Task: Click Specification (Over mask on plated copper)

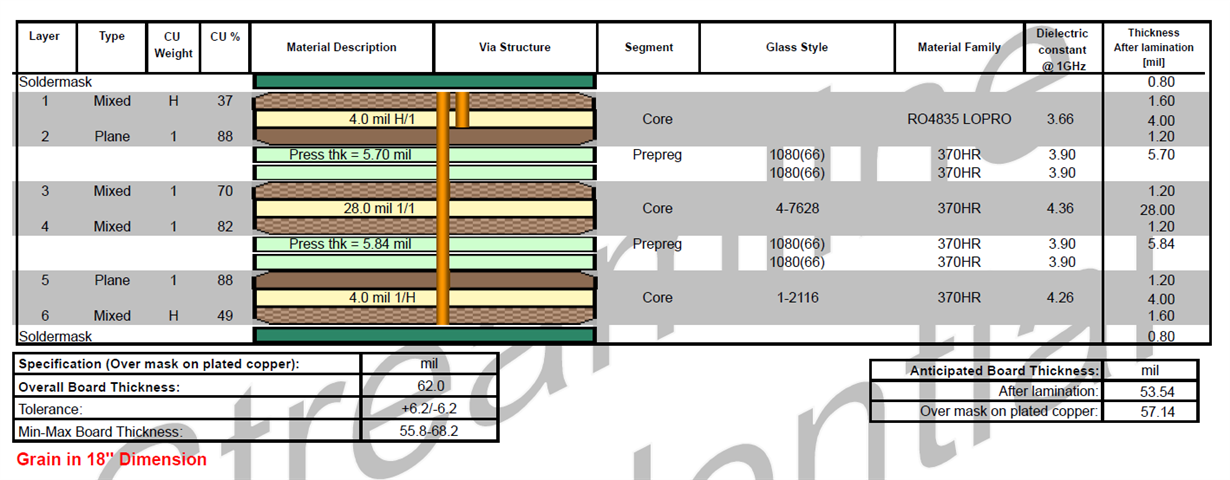Action: coord(158,364)
